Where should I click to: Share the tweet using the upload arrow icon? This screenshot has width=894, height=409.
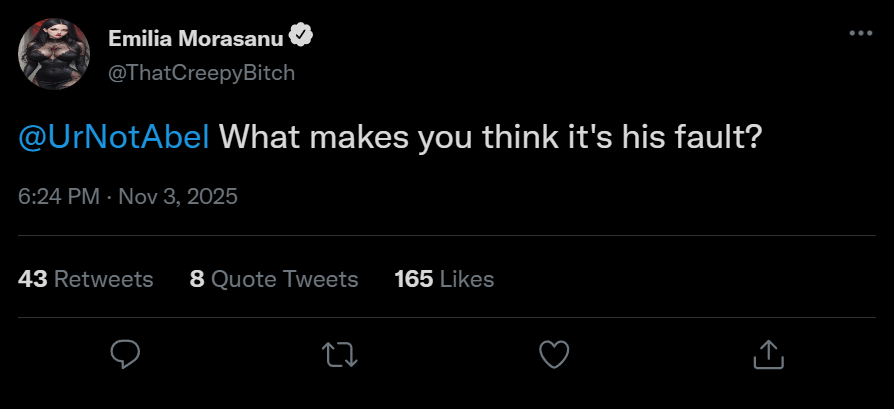click(767, 353)
